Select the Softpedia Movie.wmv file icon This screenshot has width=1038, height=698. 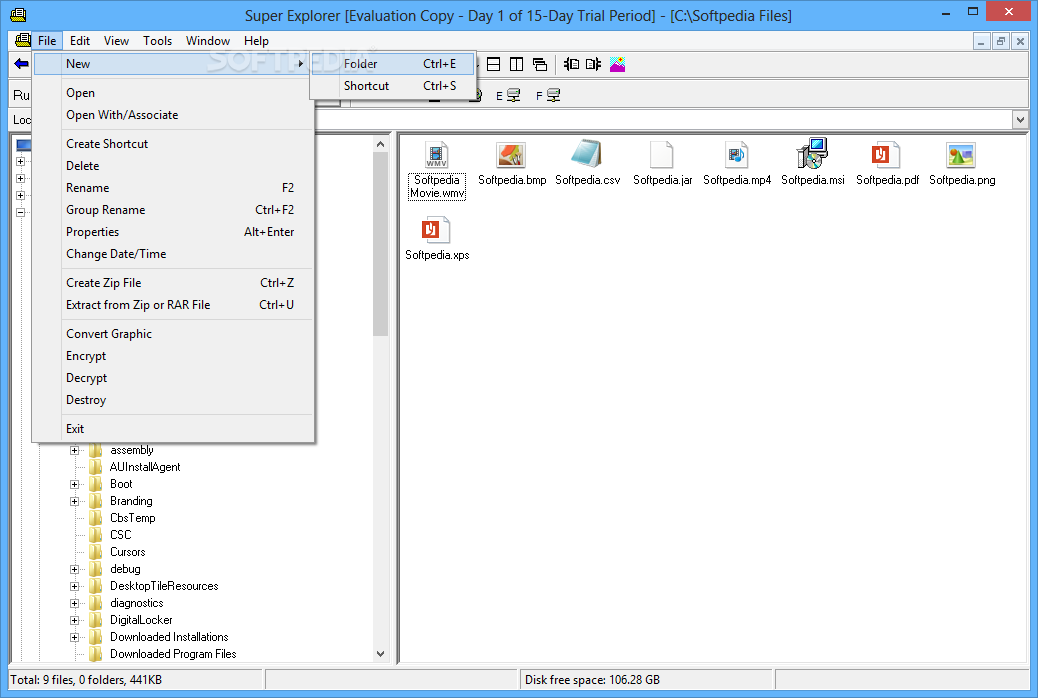tap(436, 155)
